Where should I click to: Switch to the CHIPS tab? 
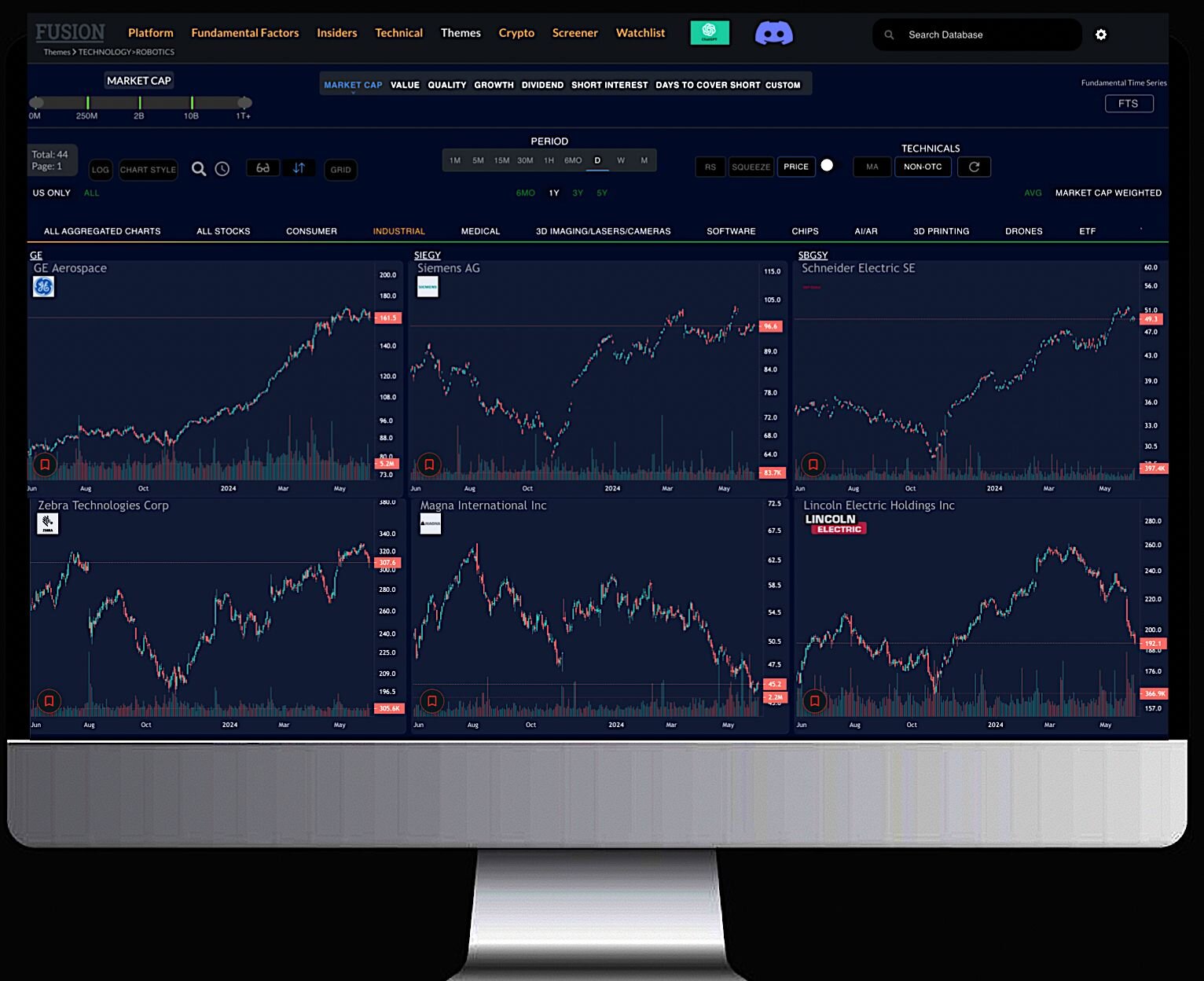point(805,231)
